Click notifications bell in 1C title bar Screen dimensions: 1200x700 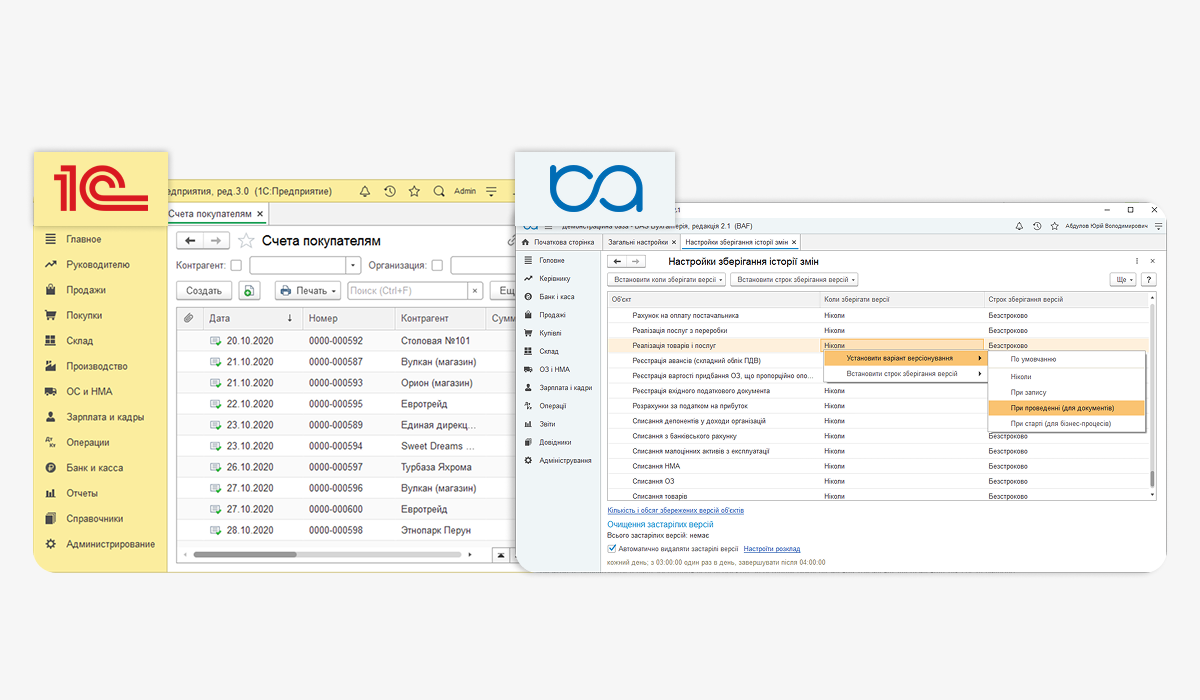click(x=365, y=190)
